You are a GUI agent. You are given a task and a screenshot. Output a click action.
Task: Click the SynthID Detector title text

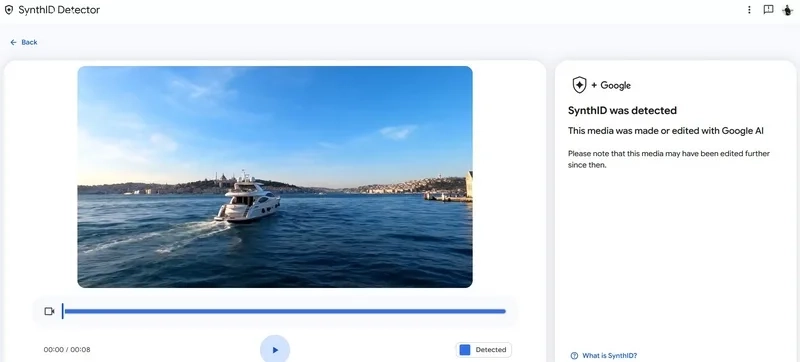tap(59, 10)
